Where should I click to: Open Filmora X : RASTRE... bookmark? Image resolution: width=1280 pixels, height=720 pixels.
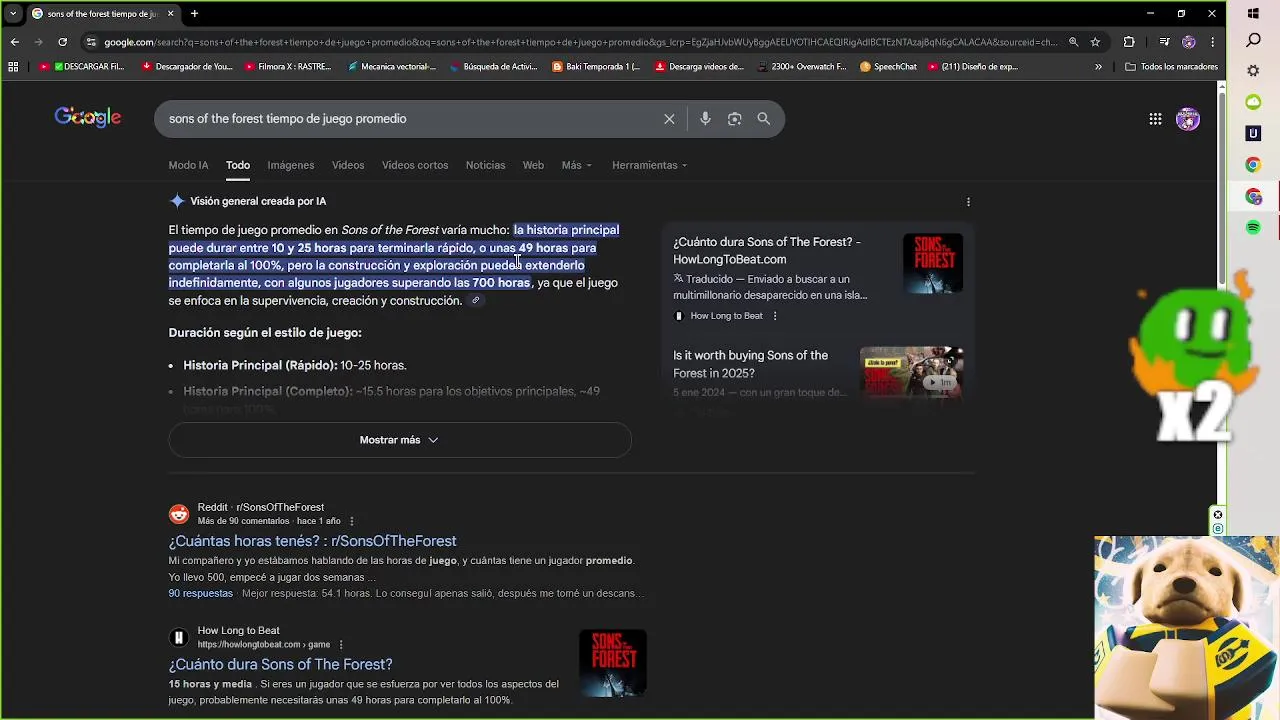point(288,67)
